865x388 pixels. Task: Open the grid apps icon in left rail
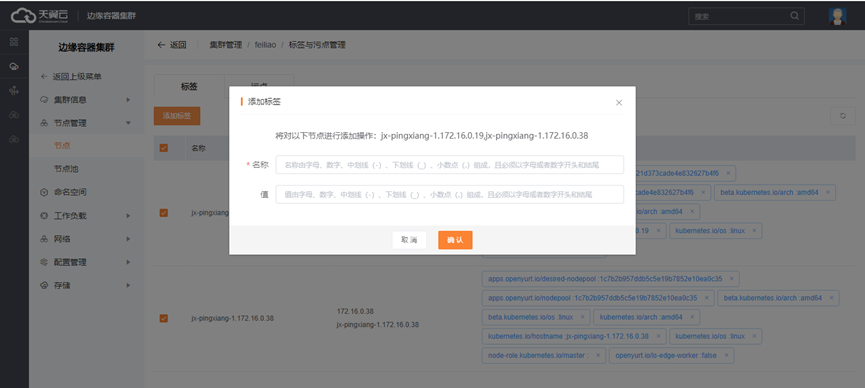(x=14, y=42)
